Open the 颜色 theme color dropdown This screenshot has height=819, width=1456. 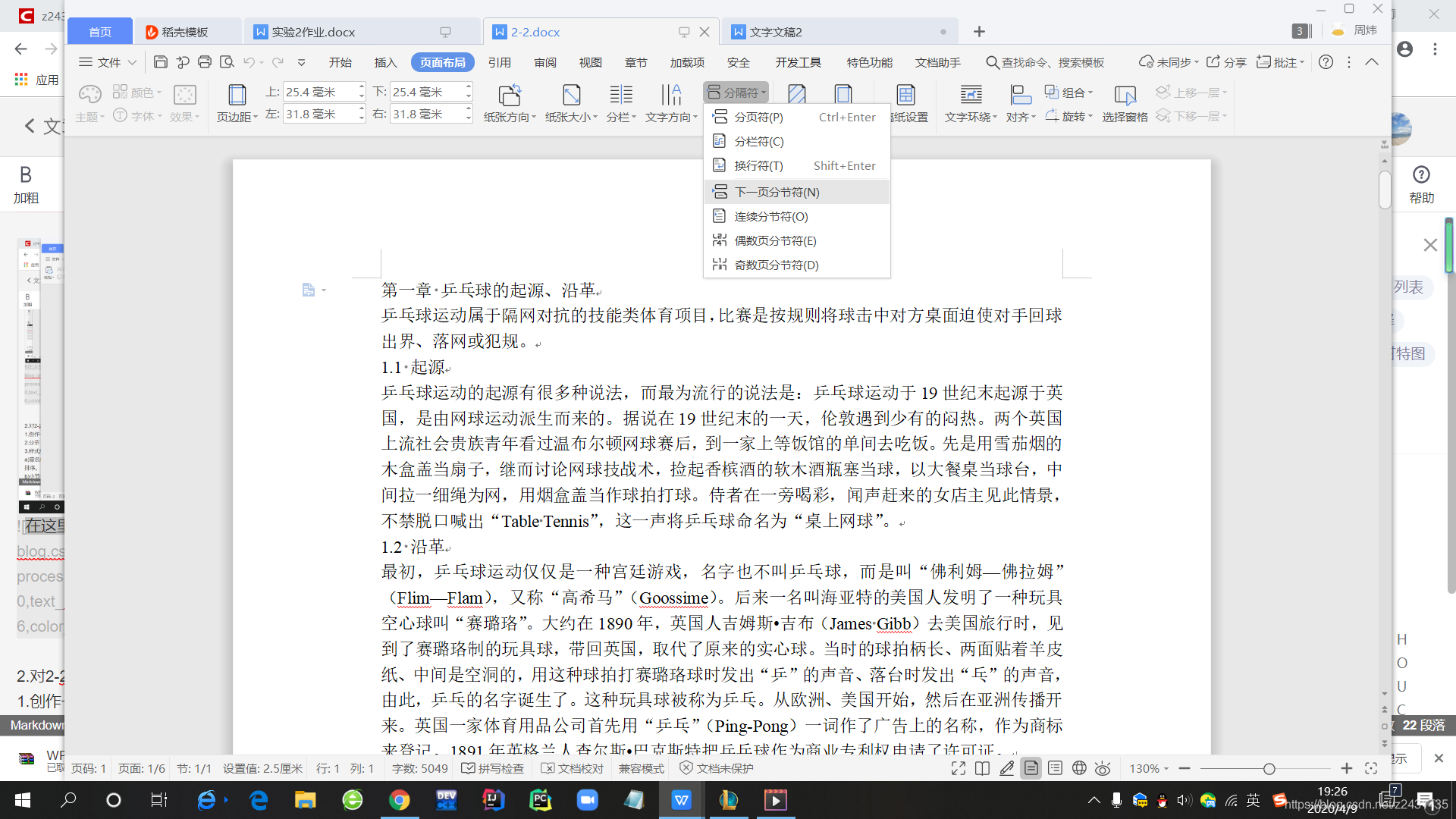pyautogui.click(x=137, y=92)
